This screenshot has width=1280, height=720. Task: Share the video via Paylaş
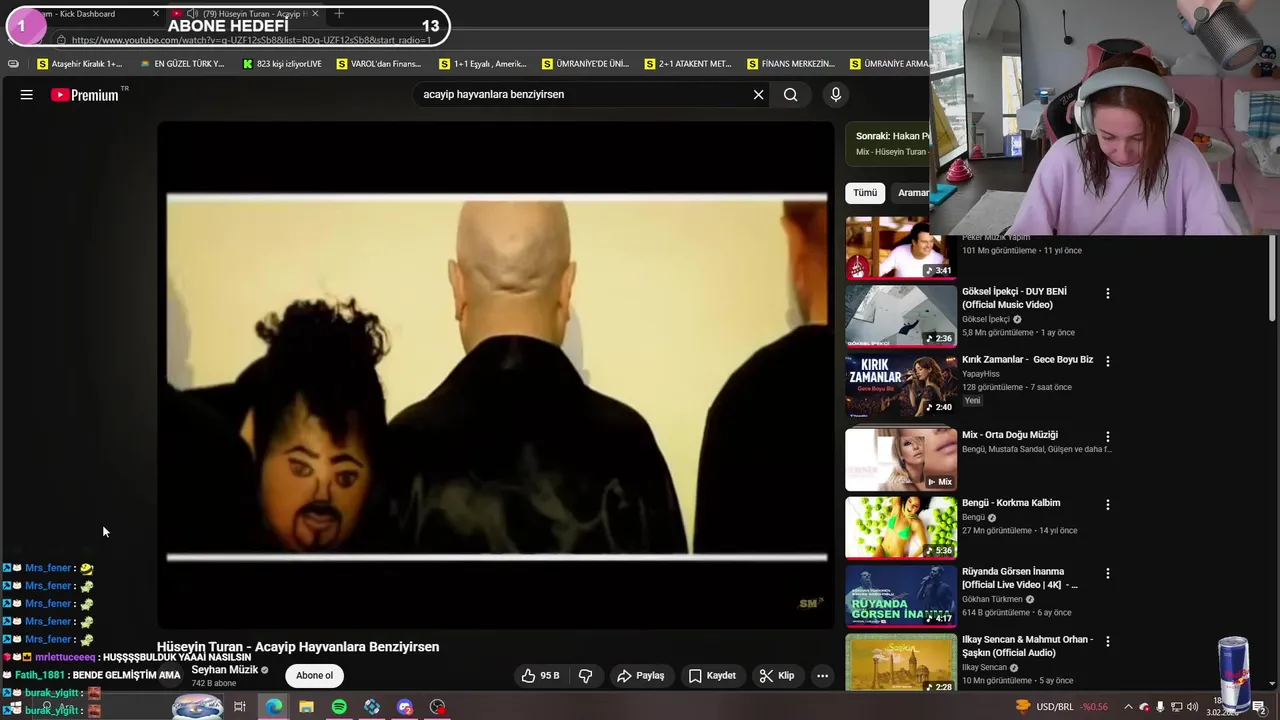click(x=641, y=676)
